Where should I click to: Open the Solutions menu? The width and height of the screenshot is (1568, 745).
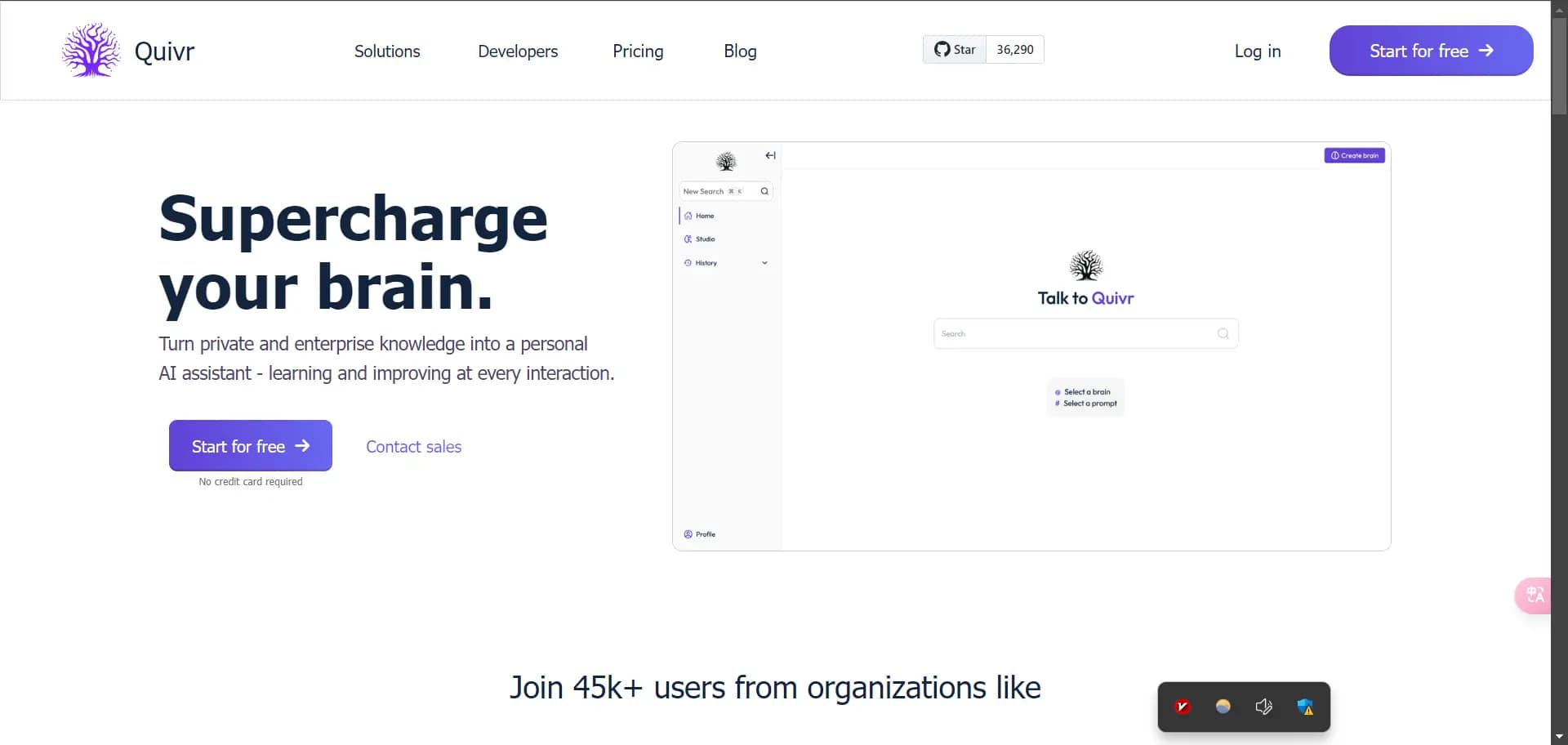click(387, 51)
